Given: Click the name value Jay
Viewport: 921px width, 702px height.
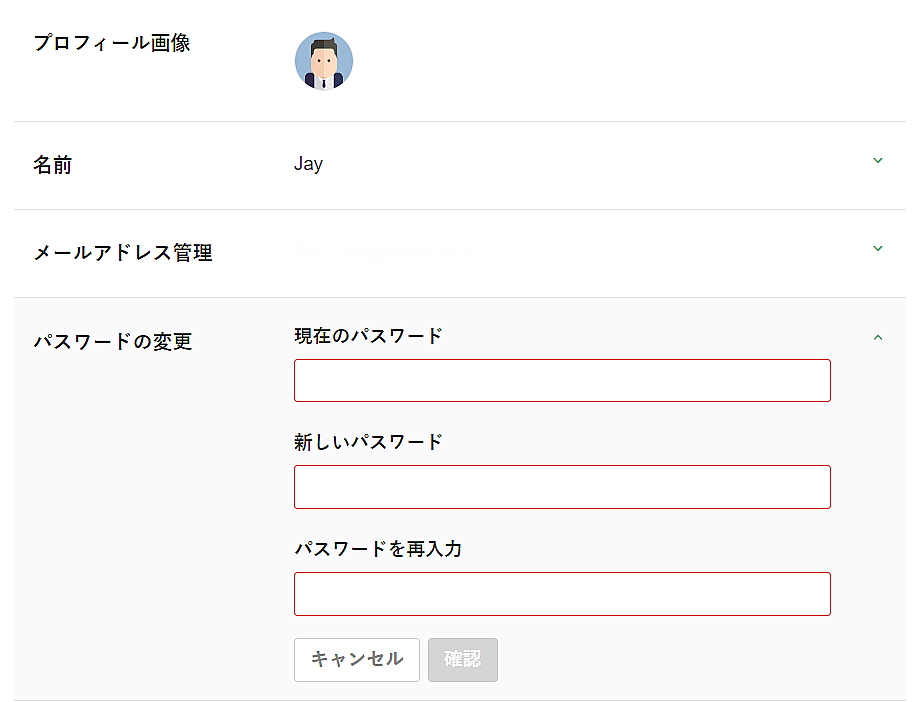Looking at the screenshot, I should coord(308,164).
